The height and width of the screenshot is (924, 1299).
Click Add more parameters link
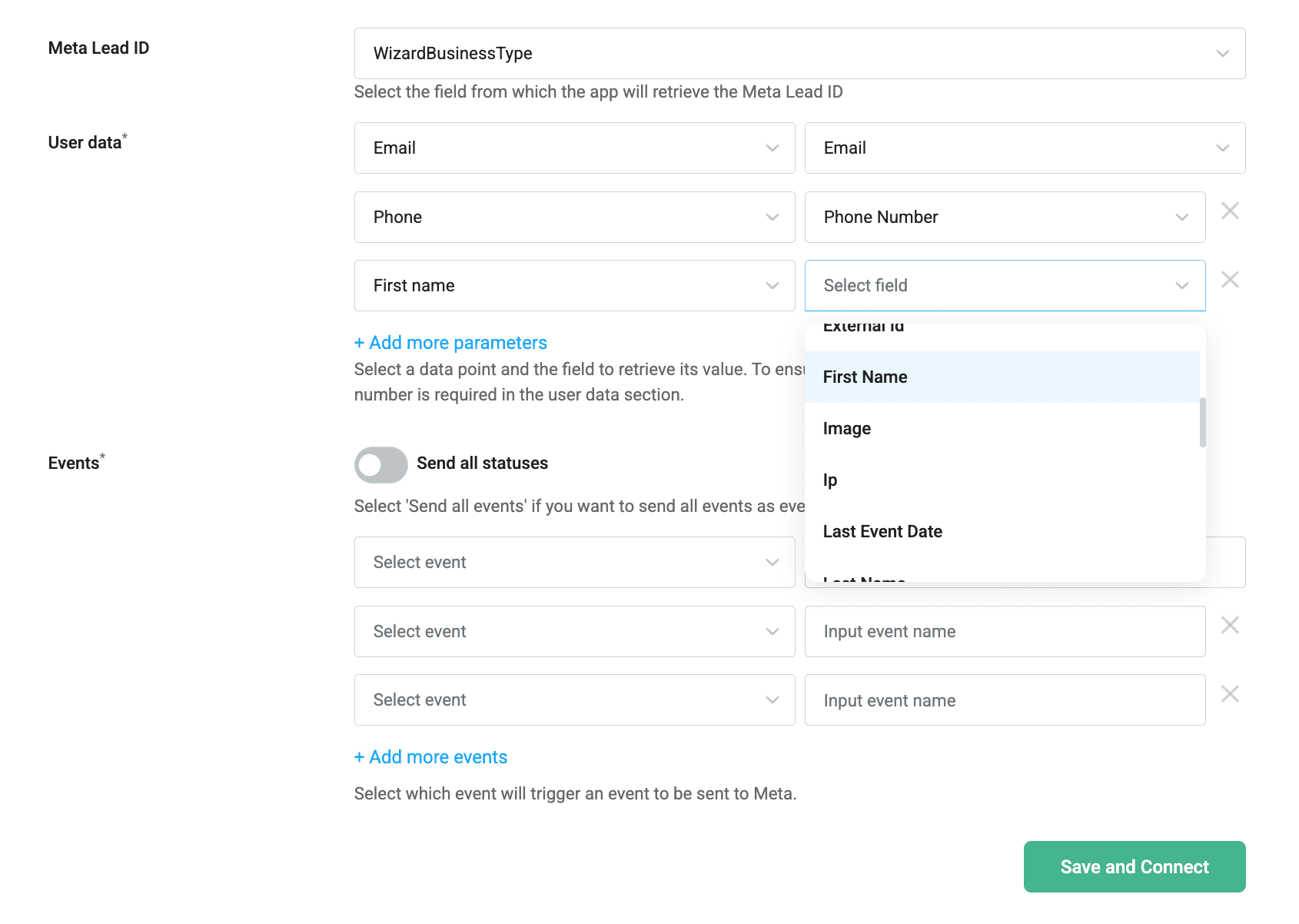pos(450,342)
